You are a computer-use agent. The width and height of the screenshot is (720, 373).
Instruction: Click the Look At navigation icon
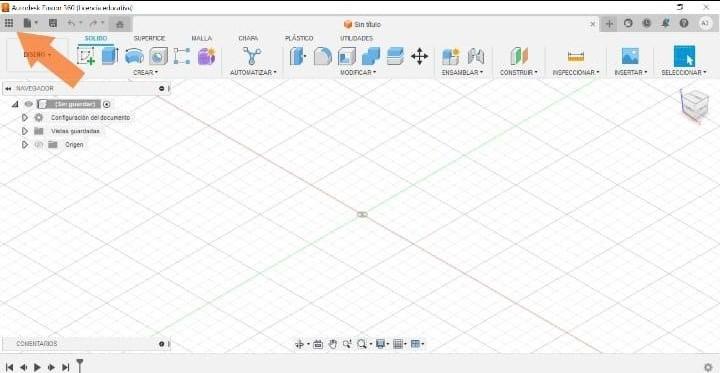[318, 344]
